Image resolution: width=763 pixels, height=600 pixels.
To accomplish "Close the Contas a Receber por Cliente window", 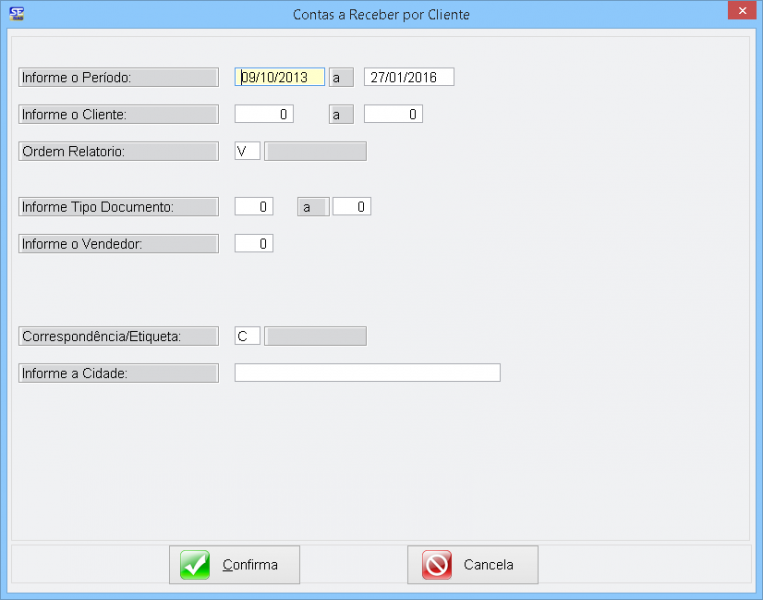I will (x=739, y=12).
